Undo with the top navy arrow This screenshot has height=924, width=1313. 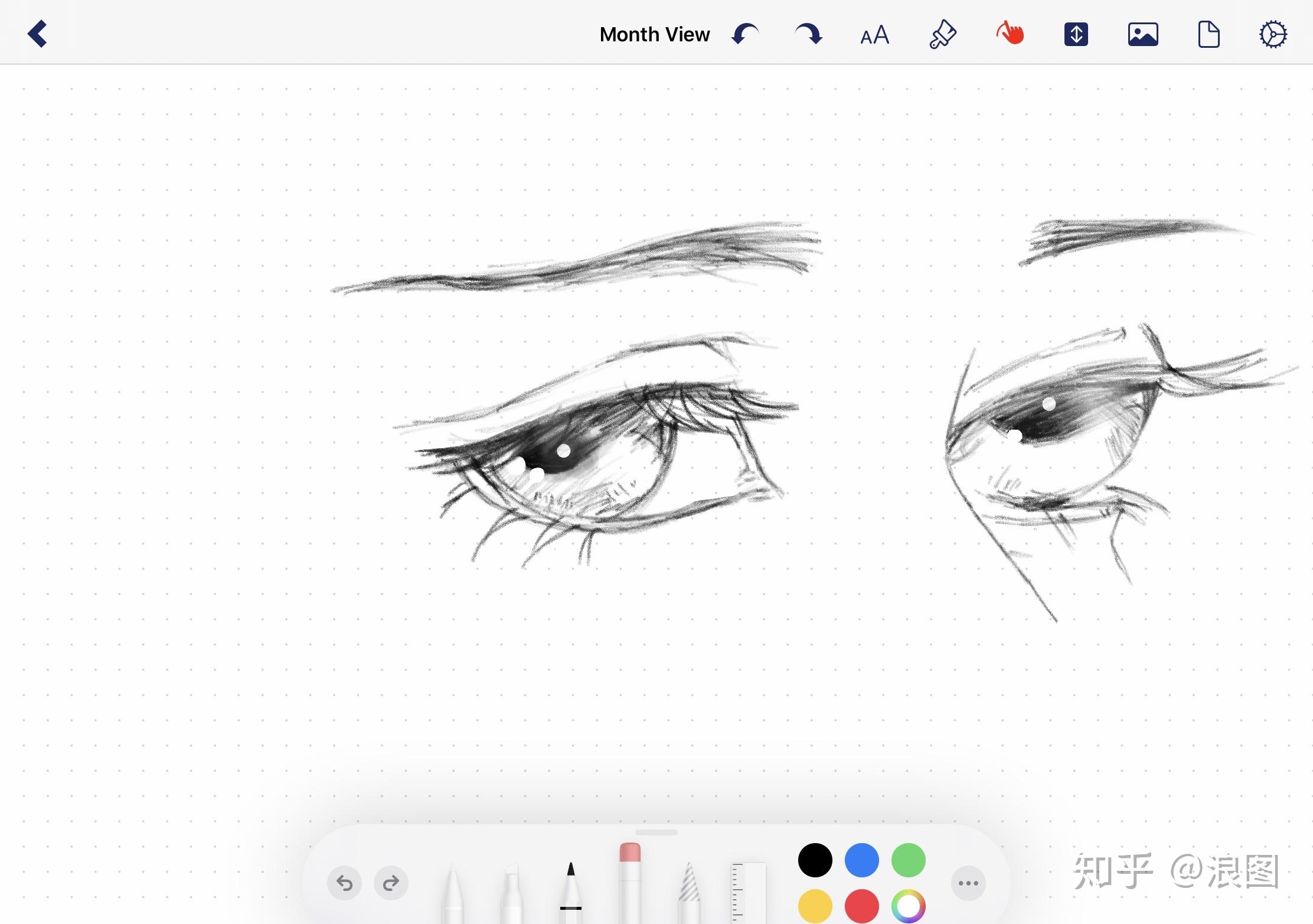point(745,34)
